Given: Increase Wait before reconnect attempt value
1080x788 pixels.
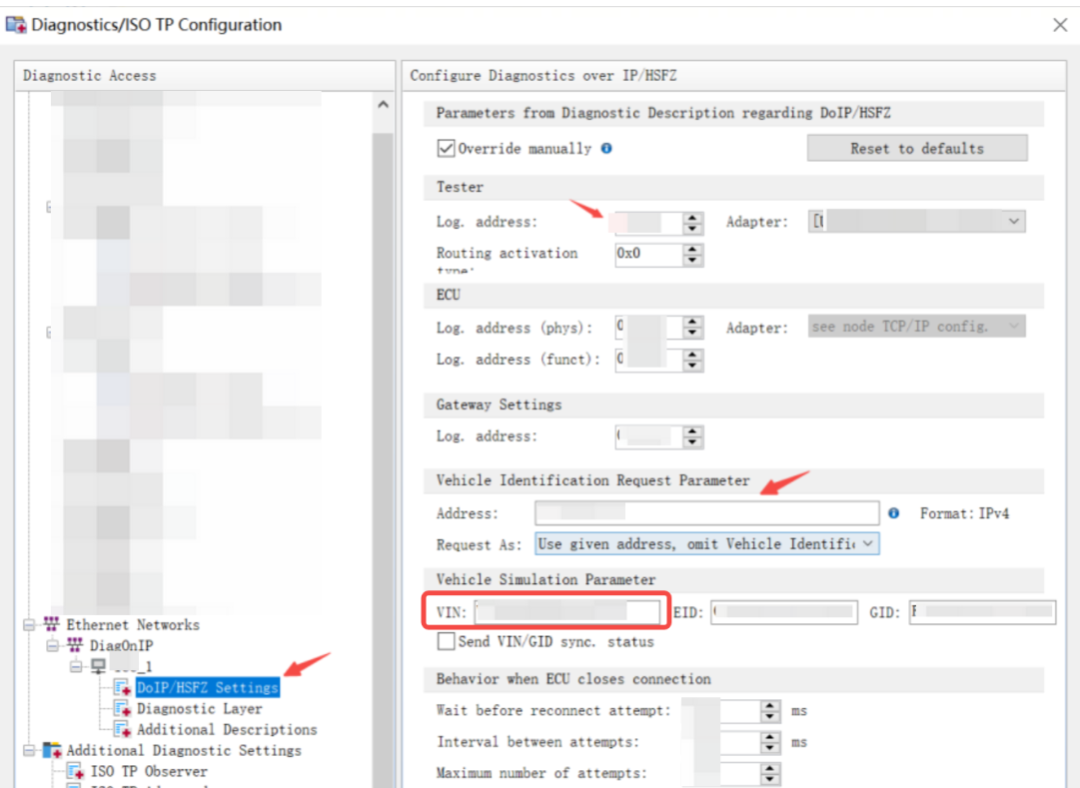Looking at the screenshot, I should (x=771, y=705).
